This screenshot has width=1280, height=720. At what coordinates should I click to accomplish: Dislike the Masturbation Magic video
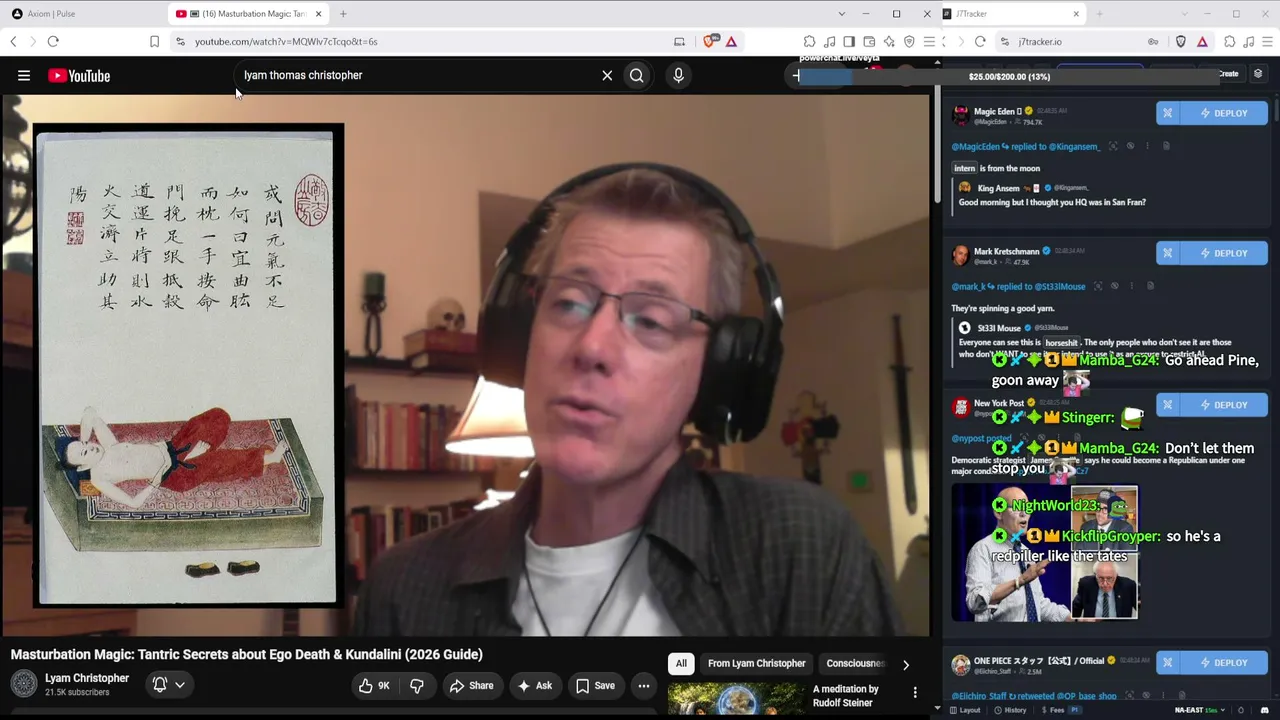coord(417,686)
